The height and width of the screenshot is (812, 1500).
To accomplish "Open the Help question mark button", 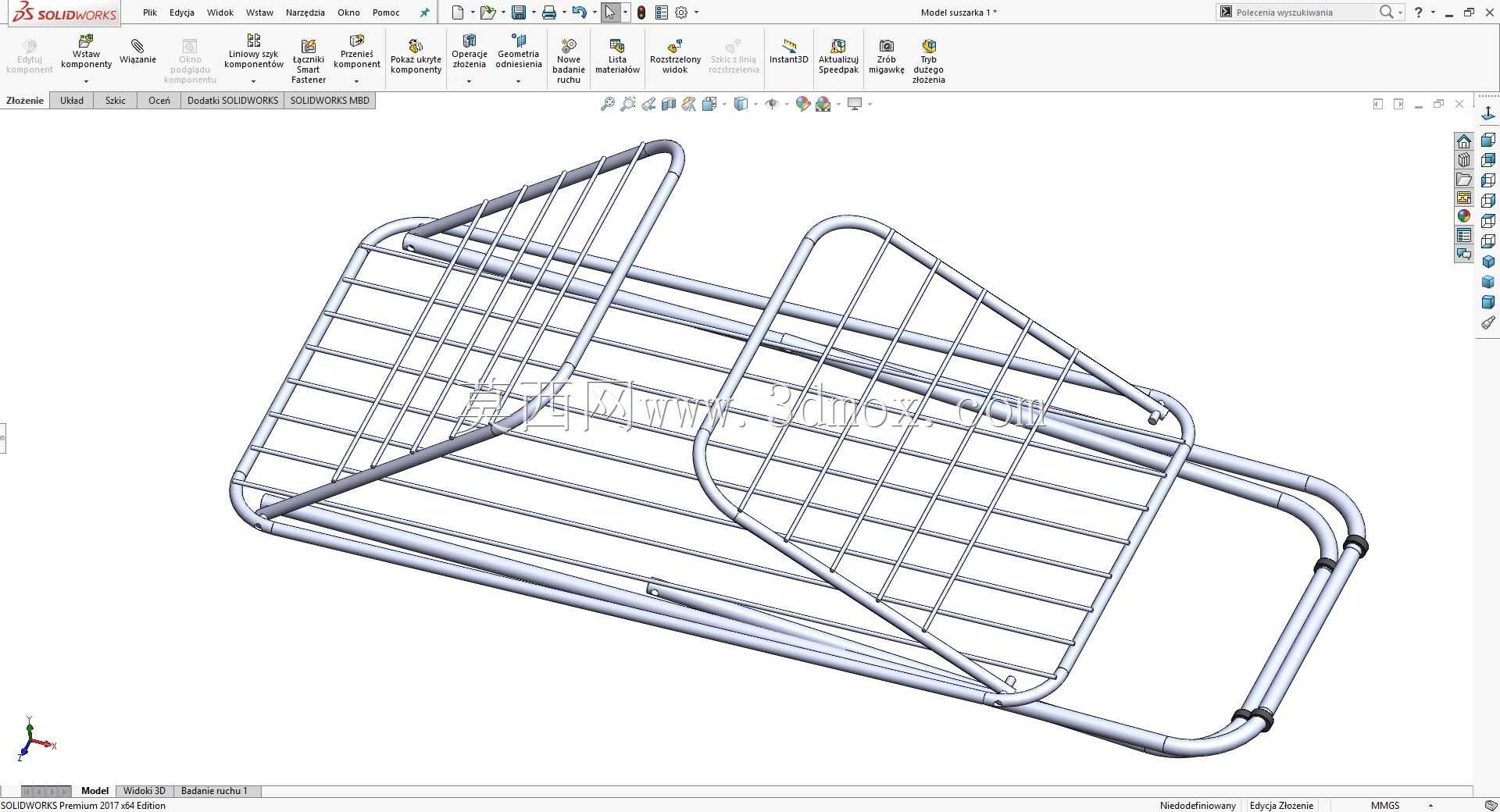I will tap(1419, 12).
